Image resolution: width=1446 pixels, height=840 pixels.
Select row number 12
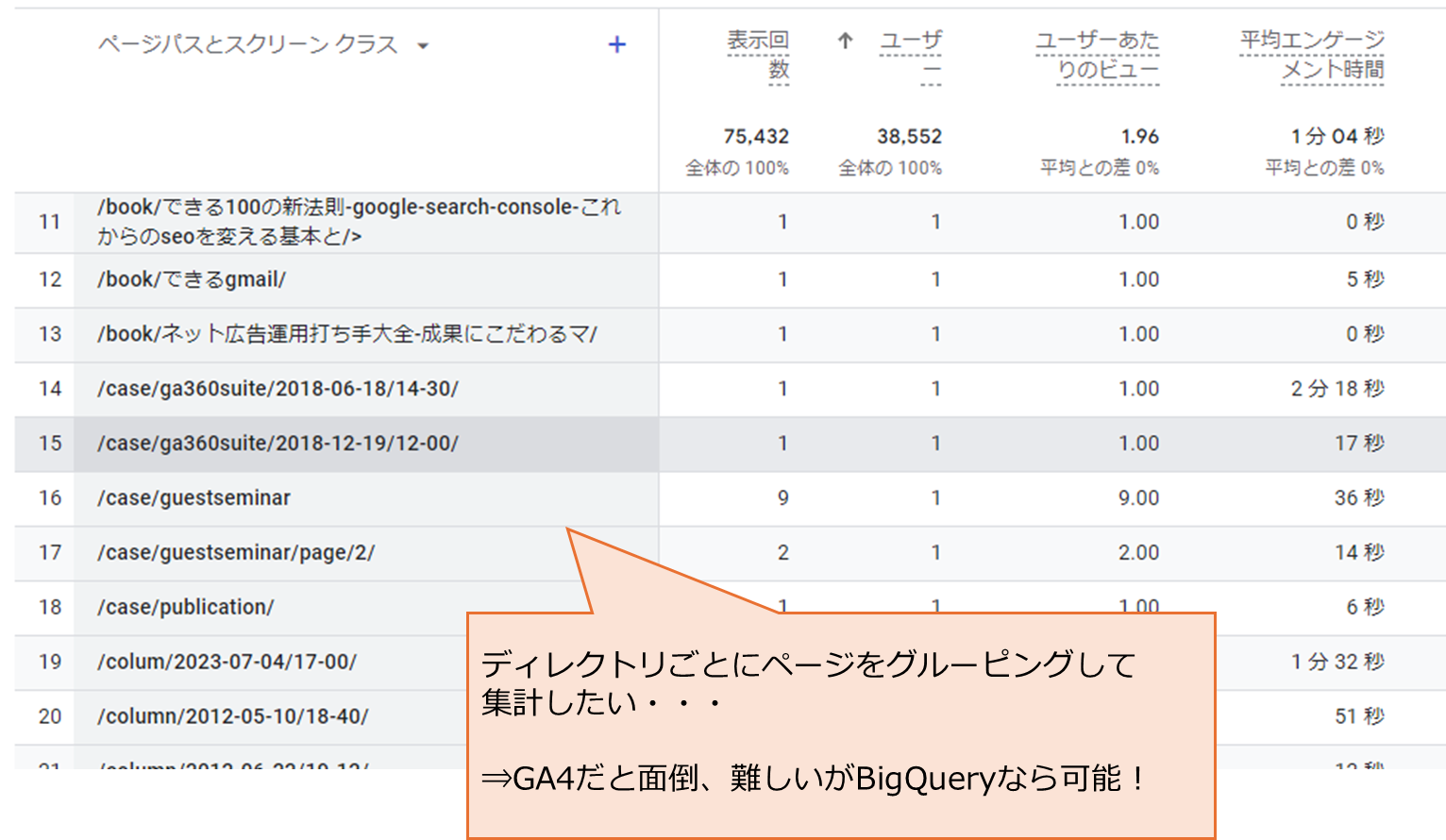[x=50, y=279]
